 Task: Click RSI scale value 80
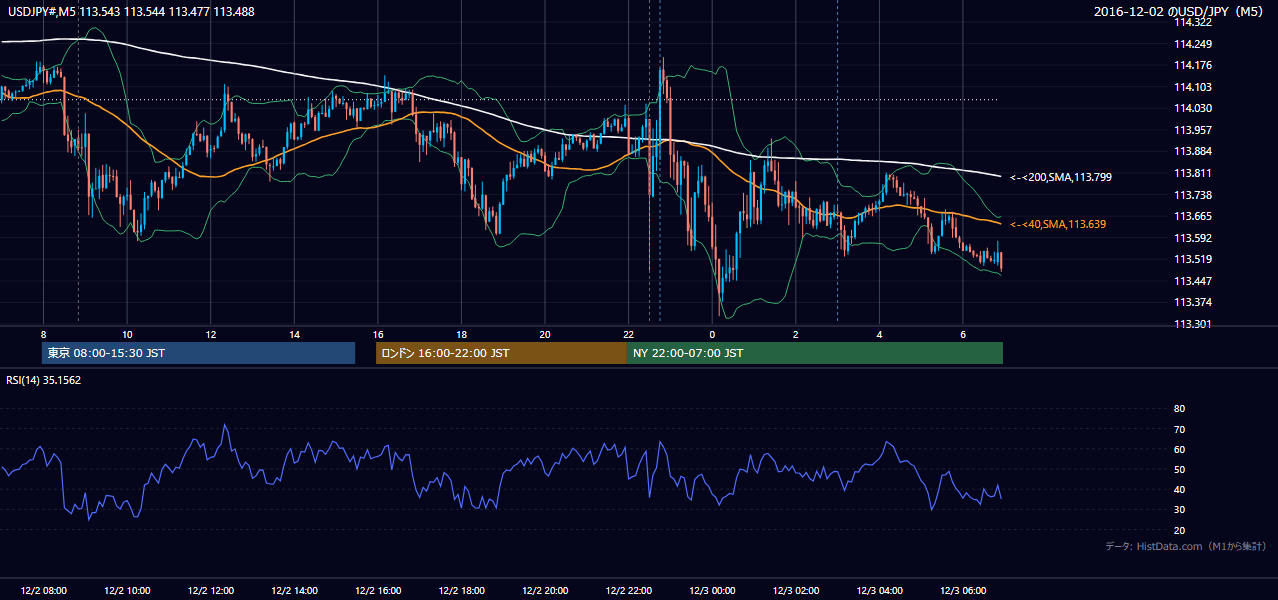pos(1179,409)
